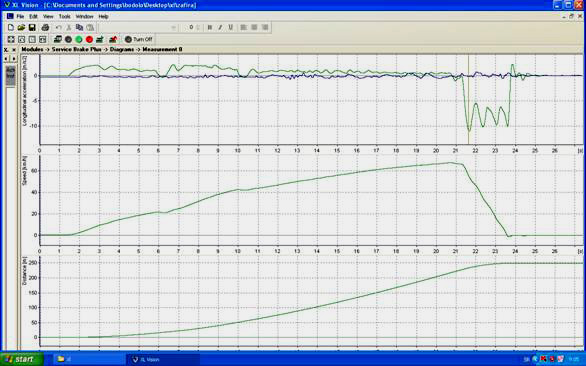Select align left text icon
The width and height of the screenshot is (586, 366).
tap(244, 27)
